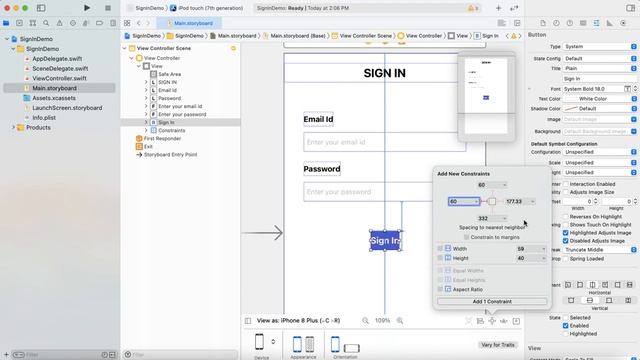
Task: Show the History inspector
Action: coord(556,23)
